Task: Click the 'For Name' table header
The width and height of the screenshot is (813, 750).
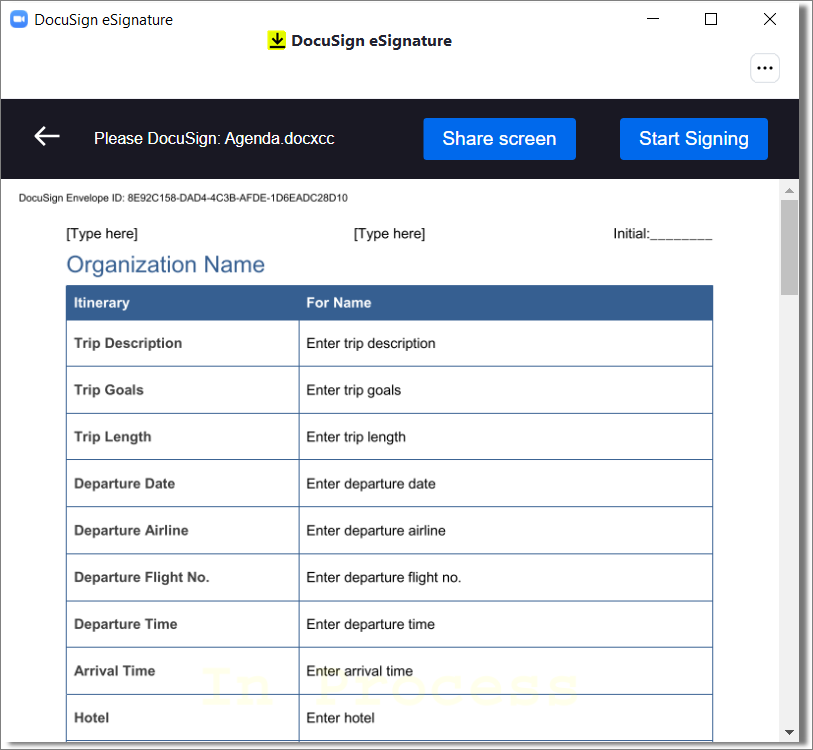Action: (x=339, y=303)
